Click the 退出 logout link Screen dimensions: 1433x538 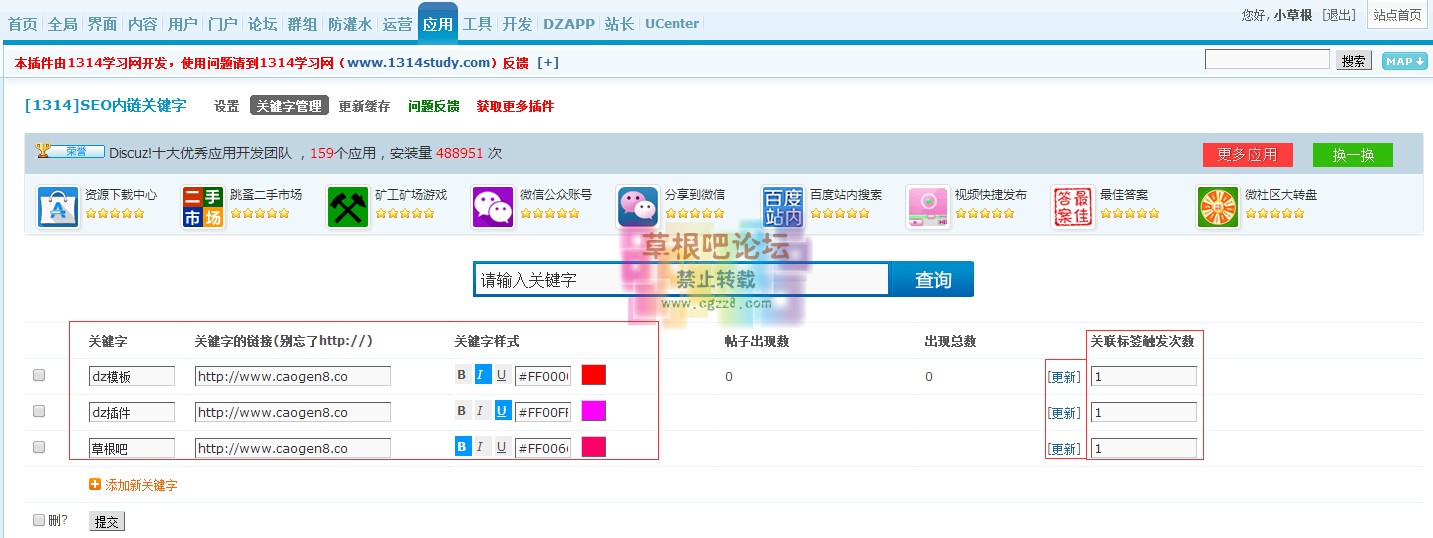1339,15
